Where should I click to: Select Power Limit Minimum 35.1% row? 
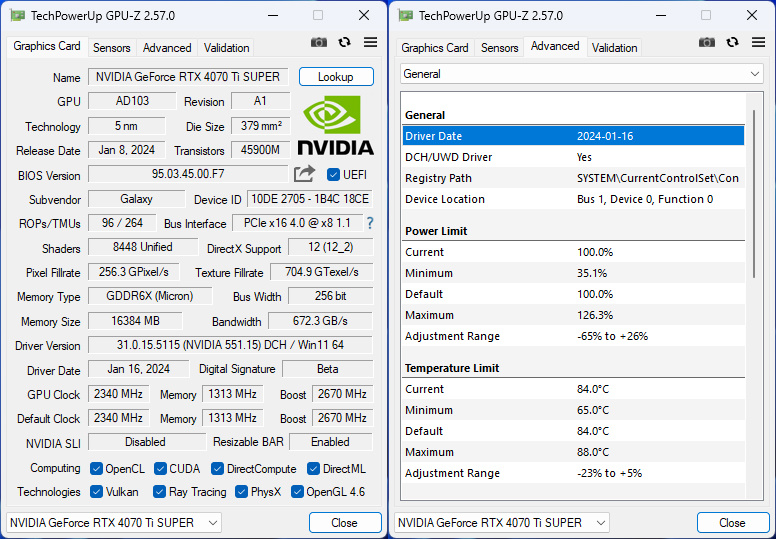click(573, 273)
